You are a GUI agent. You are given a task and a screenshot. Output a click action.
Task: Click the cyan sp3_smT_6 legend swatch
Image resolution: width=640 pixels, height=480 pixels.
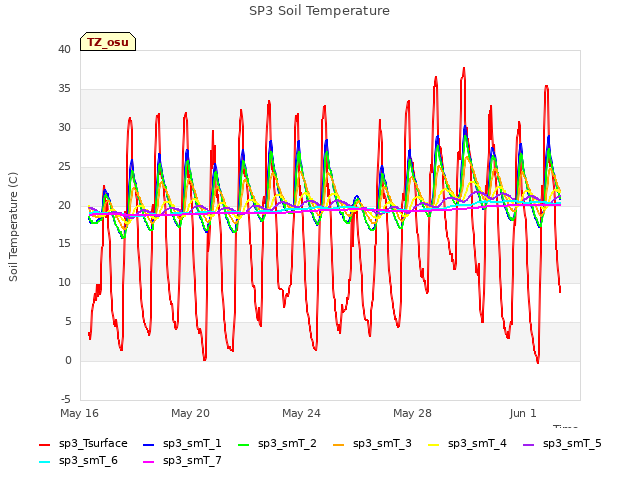[x=44, y=462]
